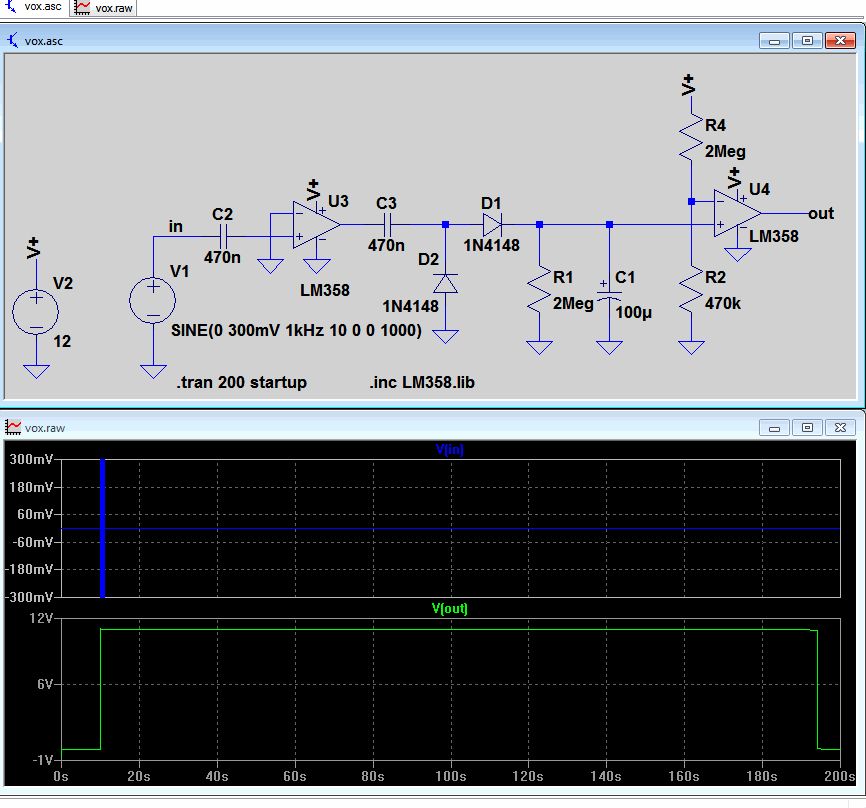Click the .tran 200 startup directive
The height and width of the screenshot is (808, 866).
(x=241, y=383)
